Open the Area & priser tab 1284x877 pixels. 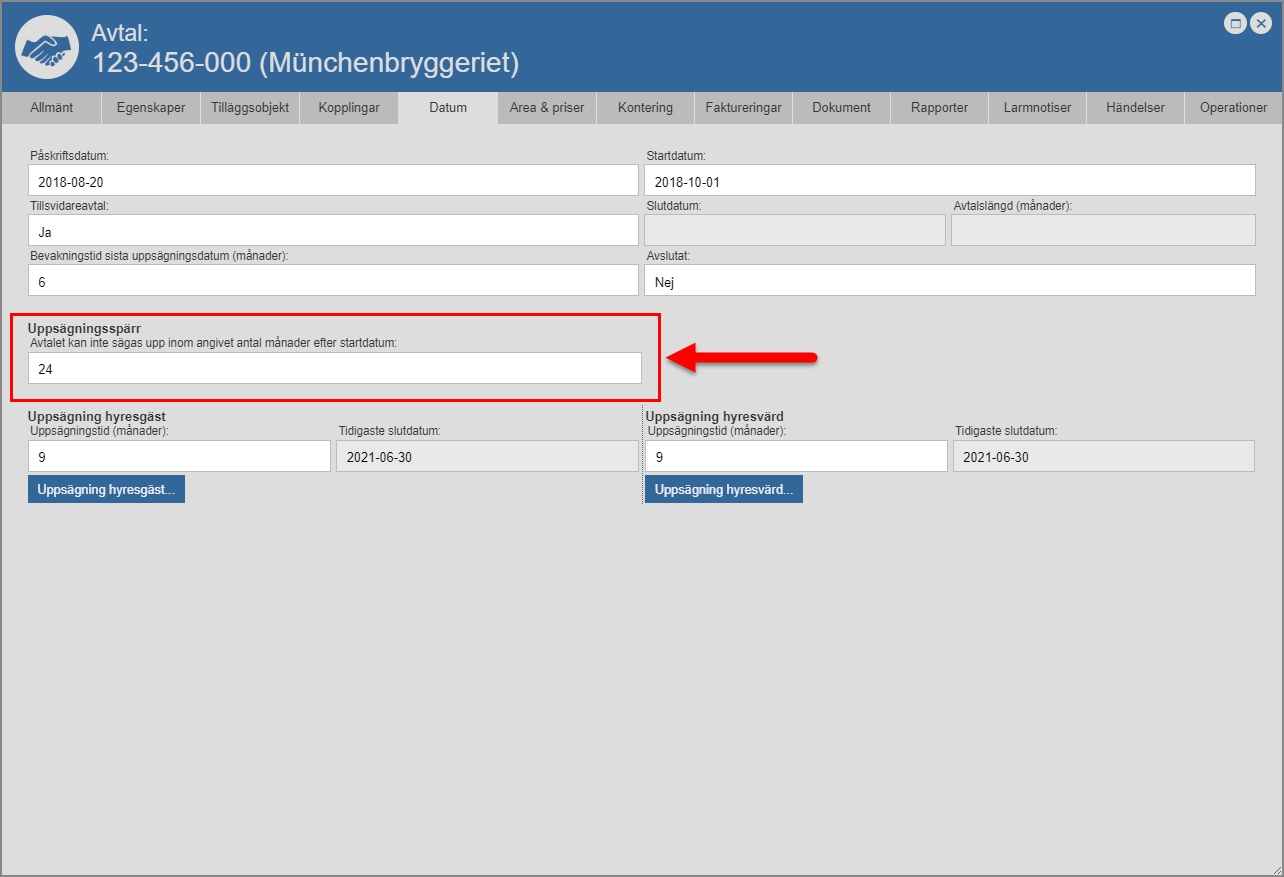click(x=547, y=108)
